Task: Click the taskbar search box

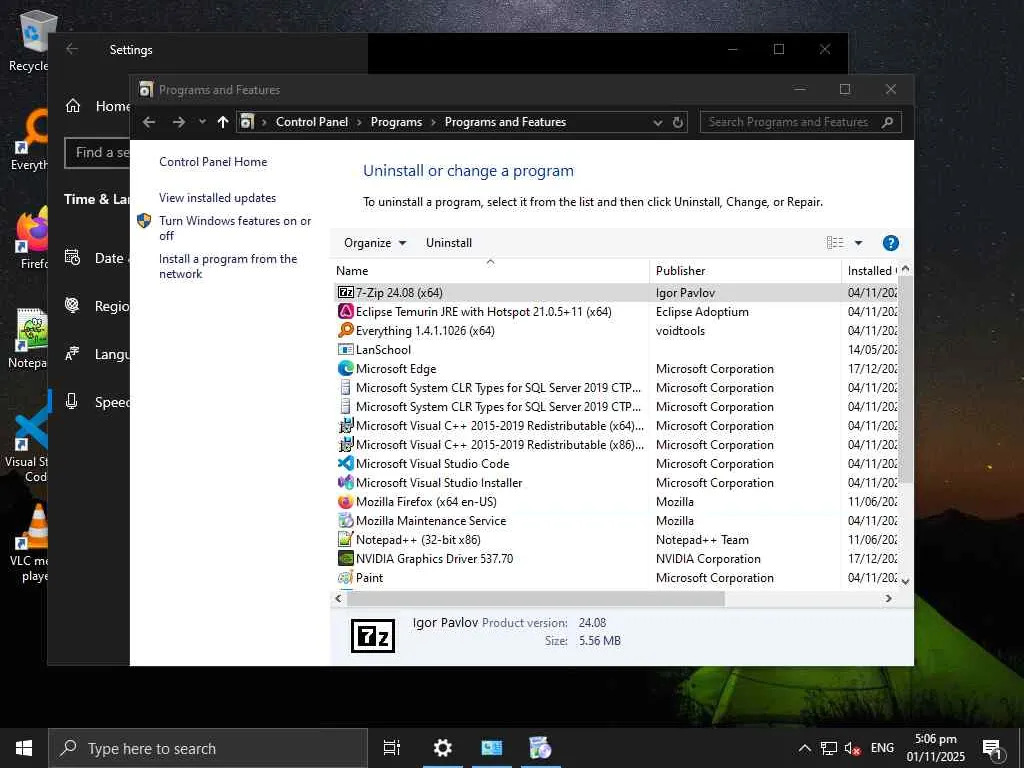Action: tap(208, 748)
